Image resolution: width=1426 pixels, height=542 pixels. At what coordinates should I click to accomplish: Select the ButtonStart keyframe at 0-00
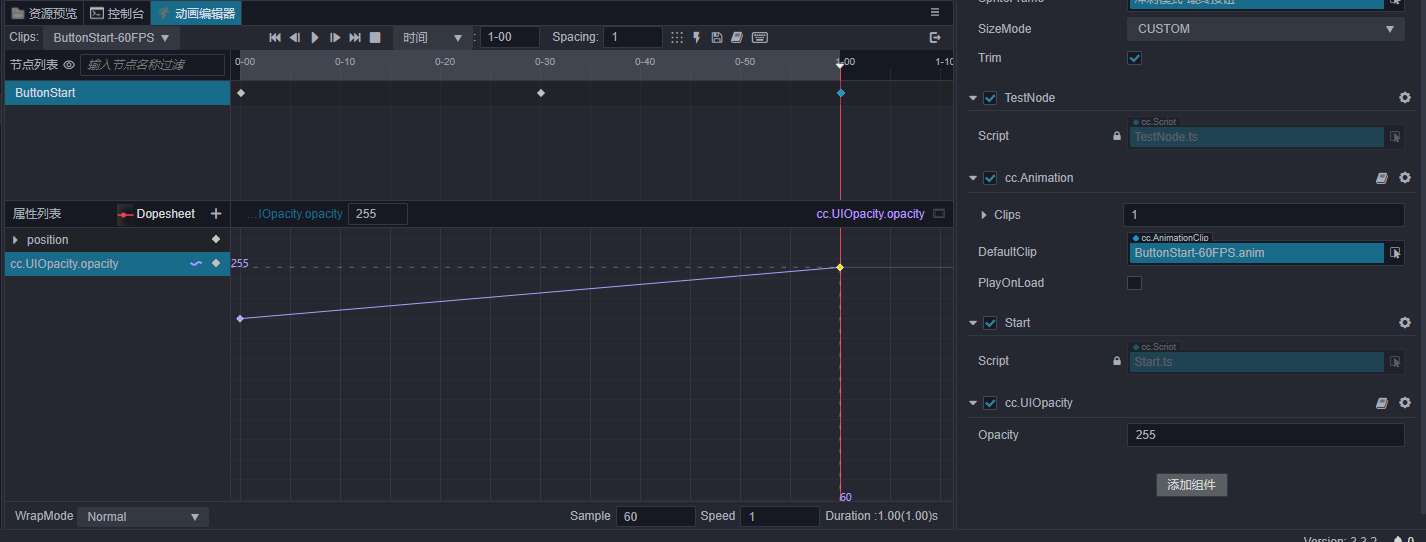(x=241, y=93)
